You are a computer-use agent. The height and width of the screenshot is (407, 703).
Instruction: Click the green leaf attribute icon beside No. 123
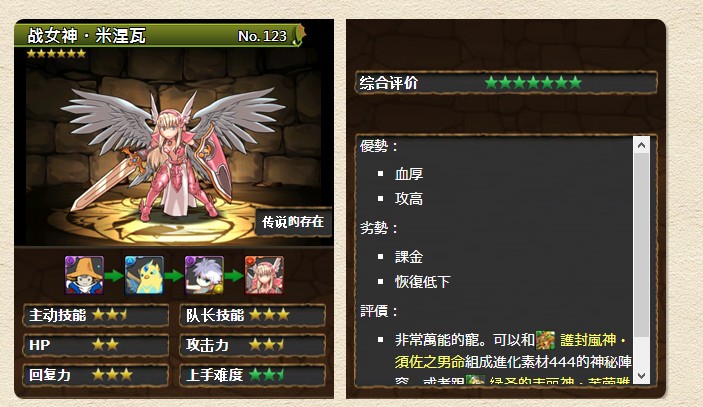[x=299, y=35]
